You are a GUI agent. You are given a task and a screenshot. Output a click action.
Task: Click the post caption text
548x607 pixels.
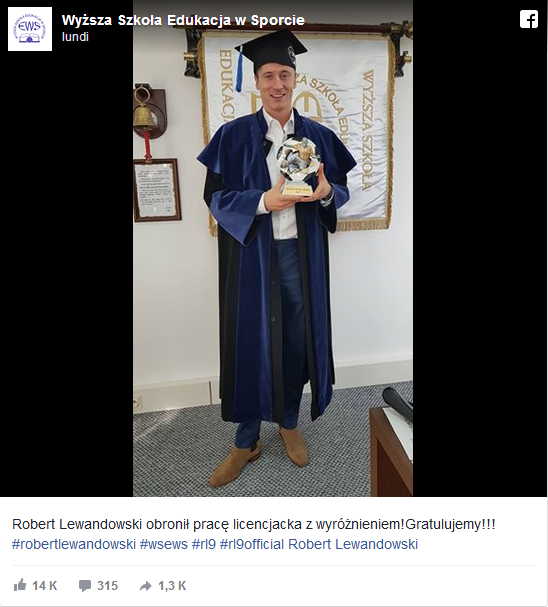[253, 525]
